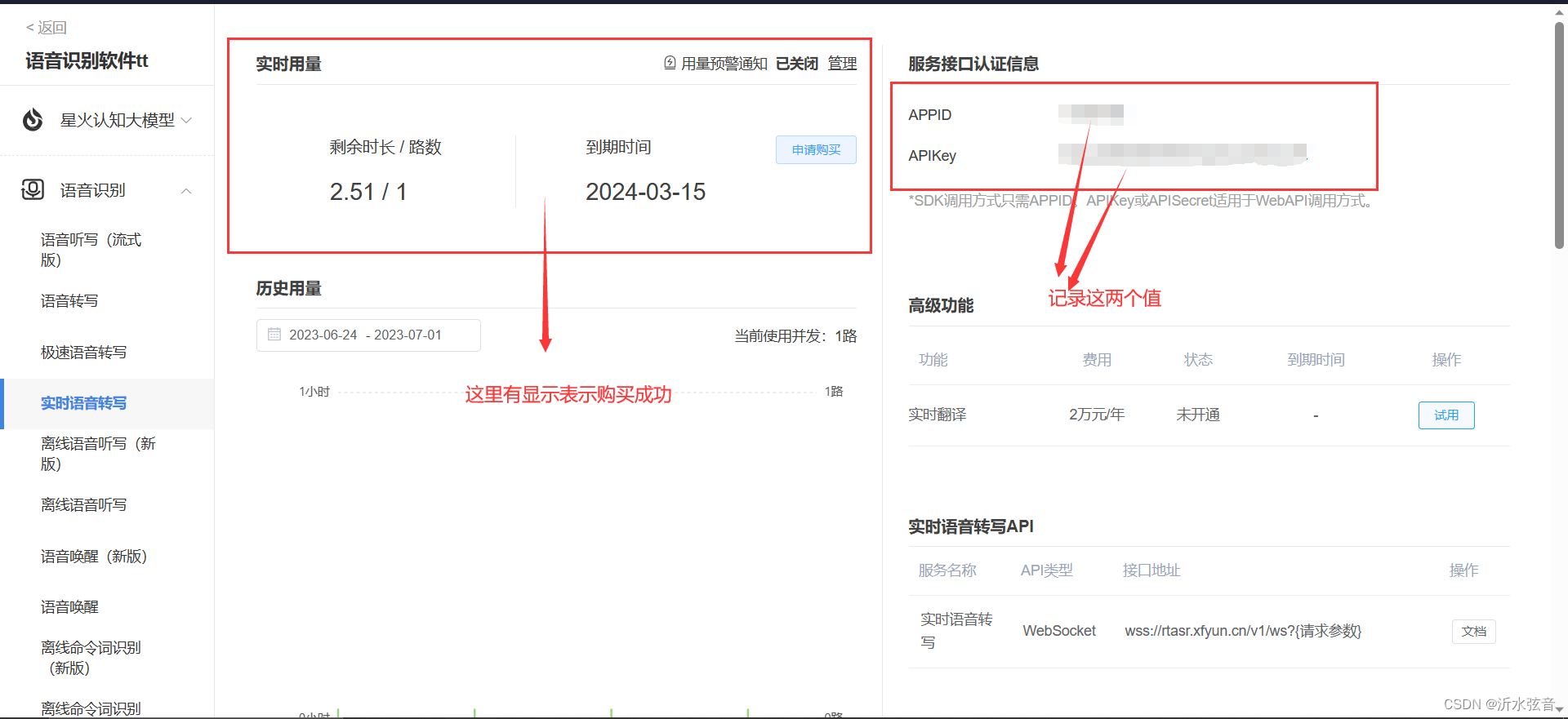Open 离线命令词识别（新版）menu item

click(91, 658)
